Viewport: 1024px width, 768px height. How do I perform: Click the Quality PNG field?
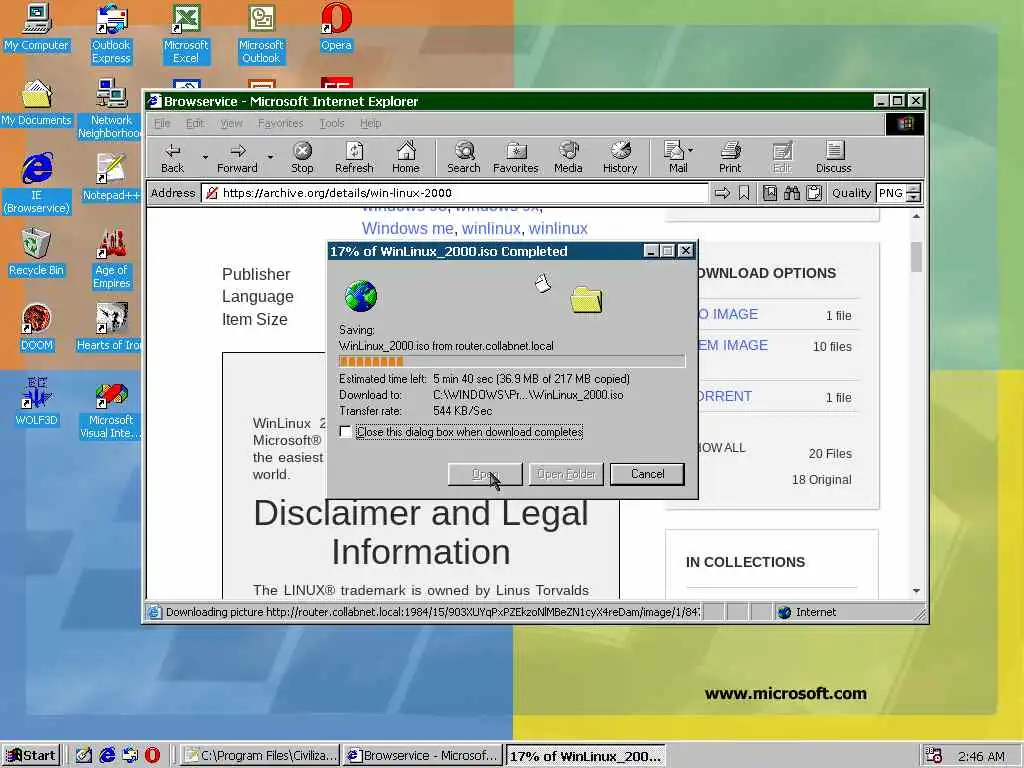891,193
